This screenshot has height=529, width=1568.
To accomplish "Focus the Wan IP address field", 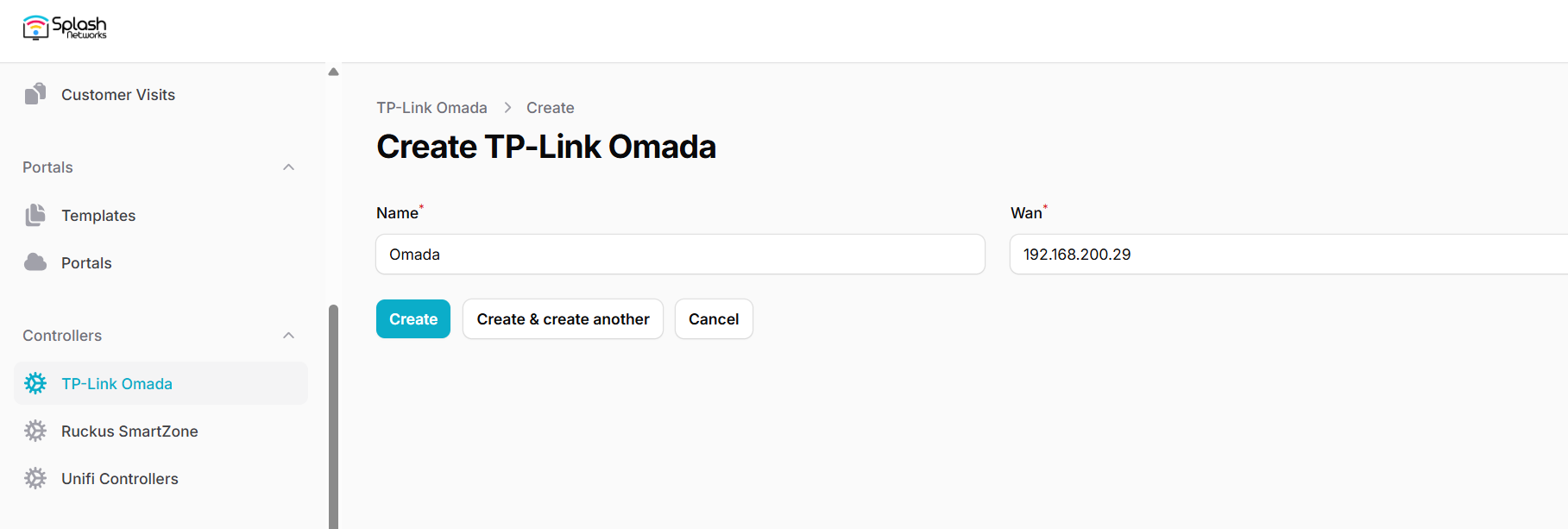I will click(1289, 255).
